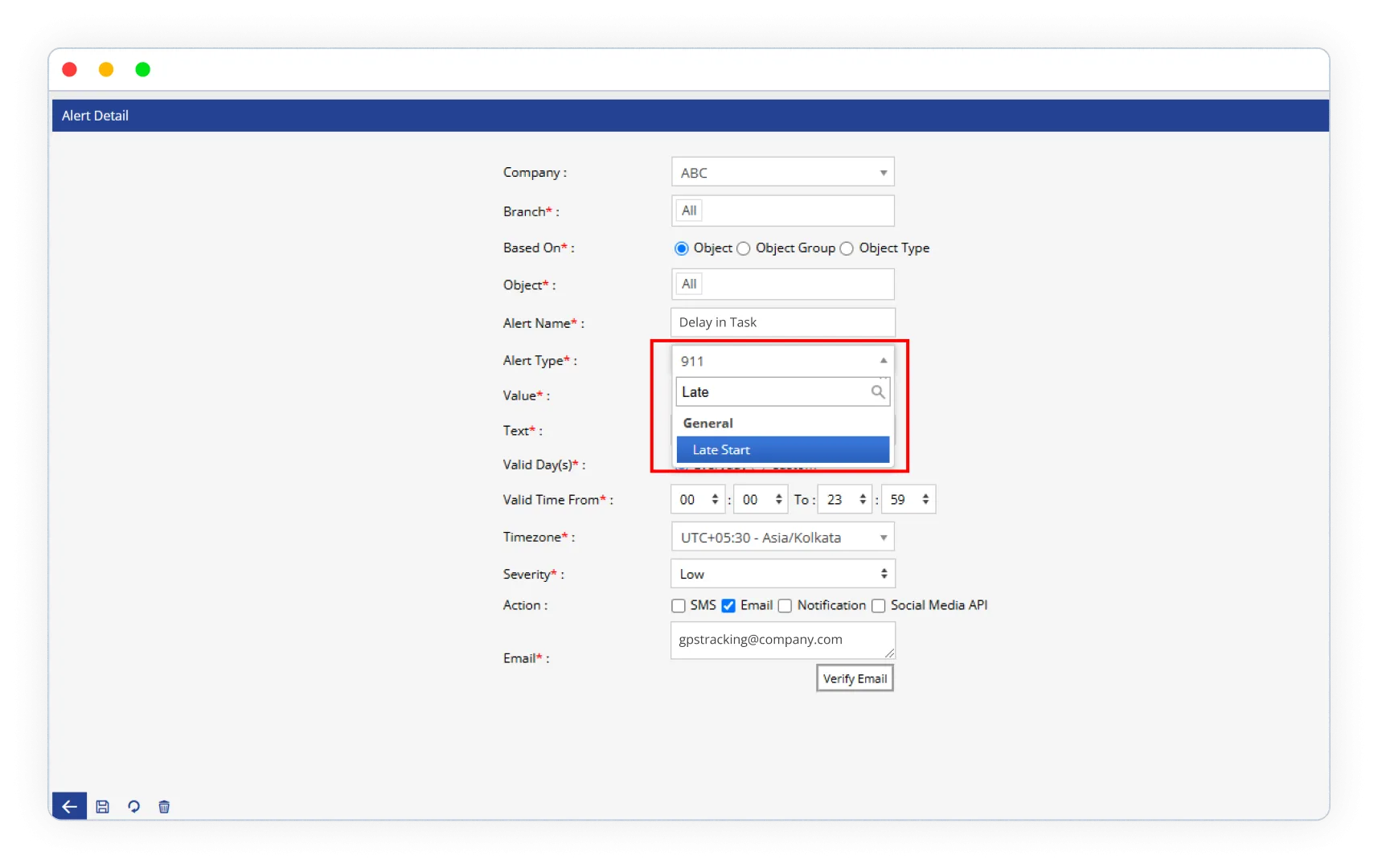
Task: Click the yellow minimize window button
Action: pyautogui.click(x=106, y=70)
